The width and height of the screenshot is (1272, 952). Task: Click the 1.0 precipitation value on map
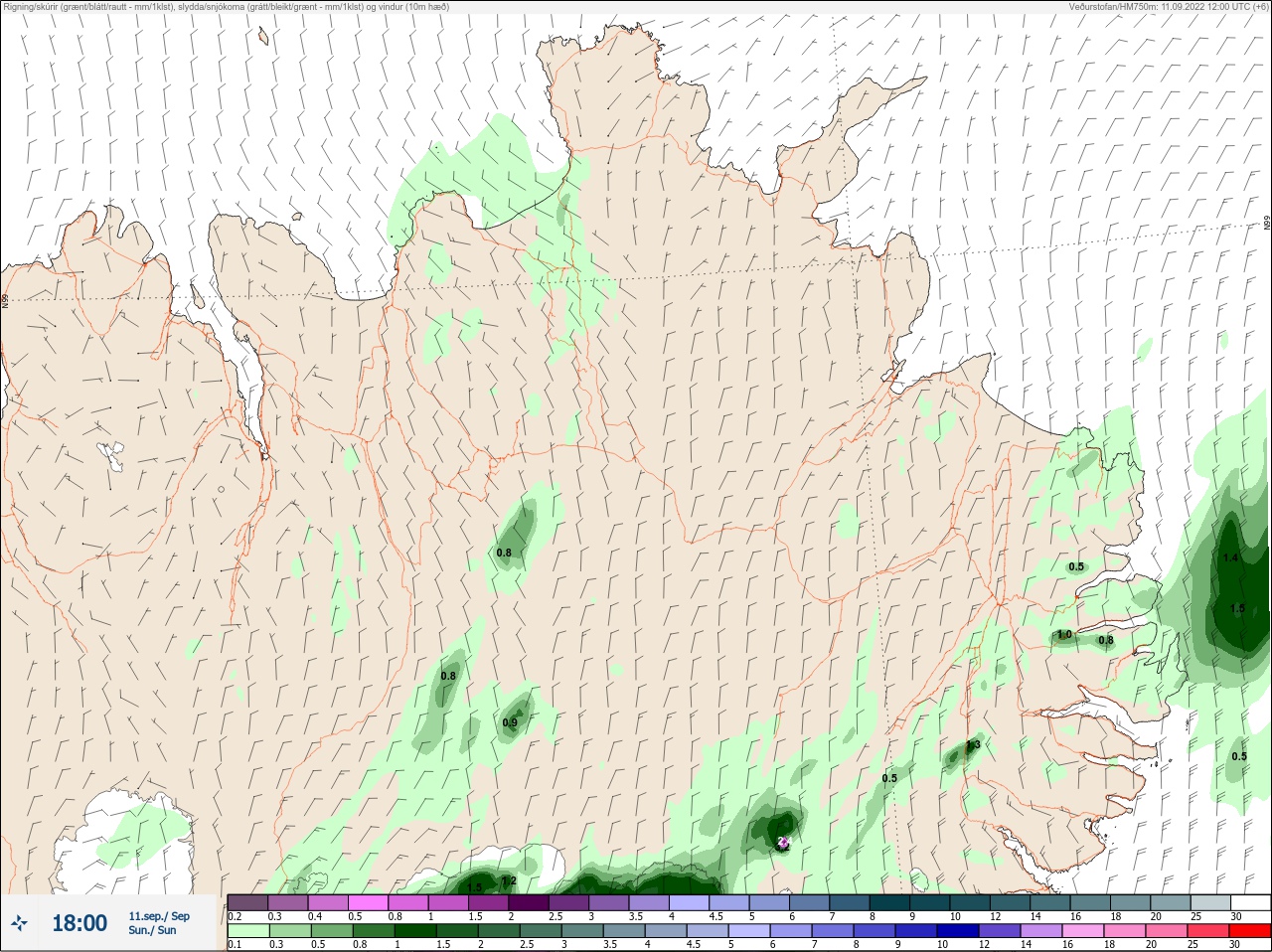point(1064,635)
